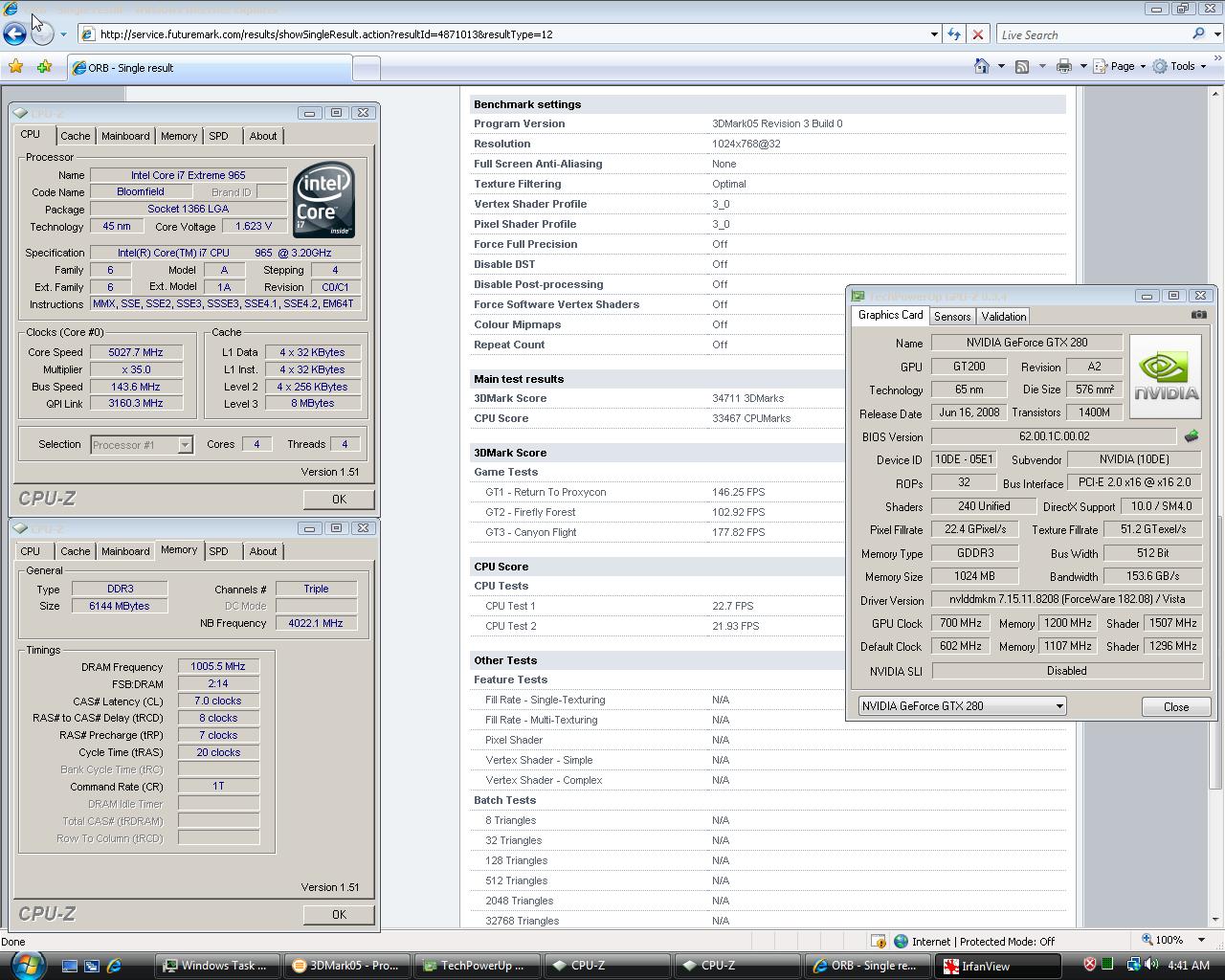Open the Validation tab in GPU-Z
1225x980 pixels.
1003,317
